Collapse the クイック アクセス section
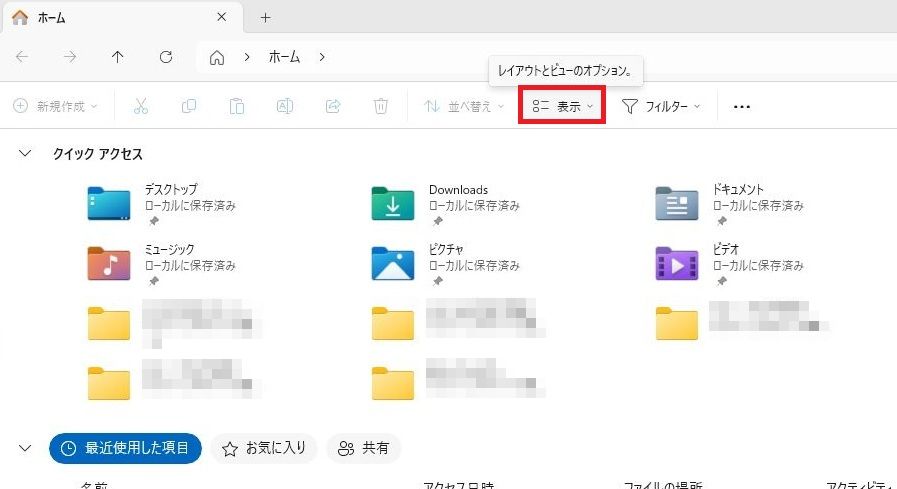This screenshot has height=489, width=897. [25, 154]
